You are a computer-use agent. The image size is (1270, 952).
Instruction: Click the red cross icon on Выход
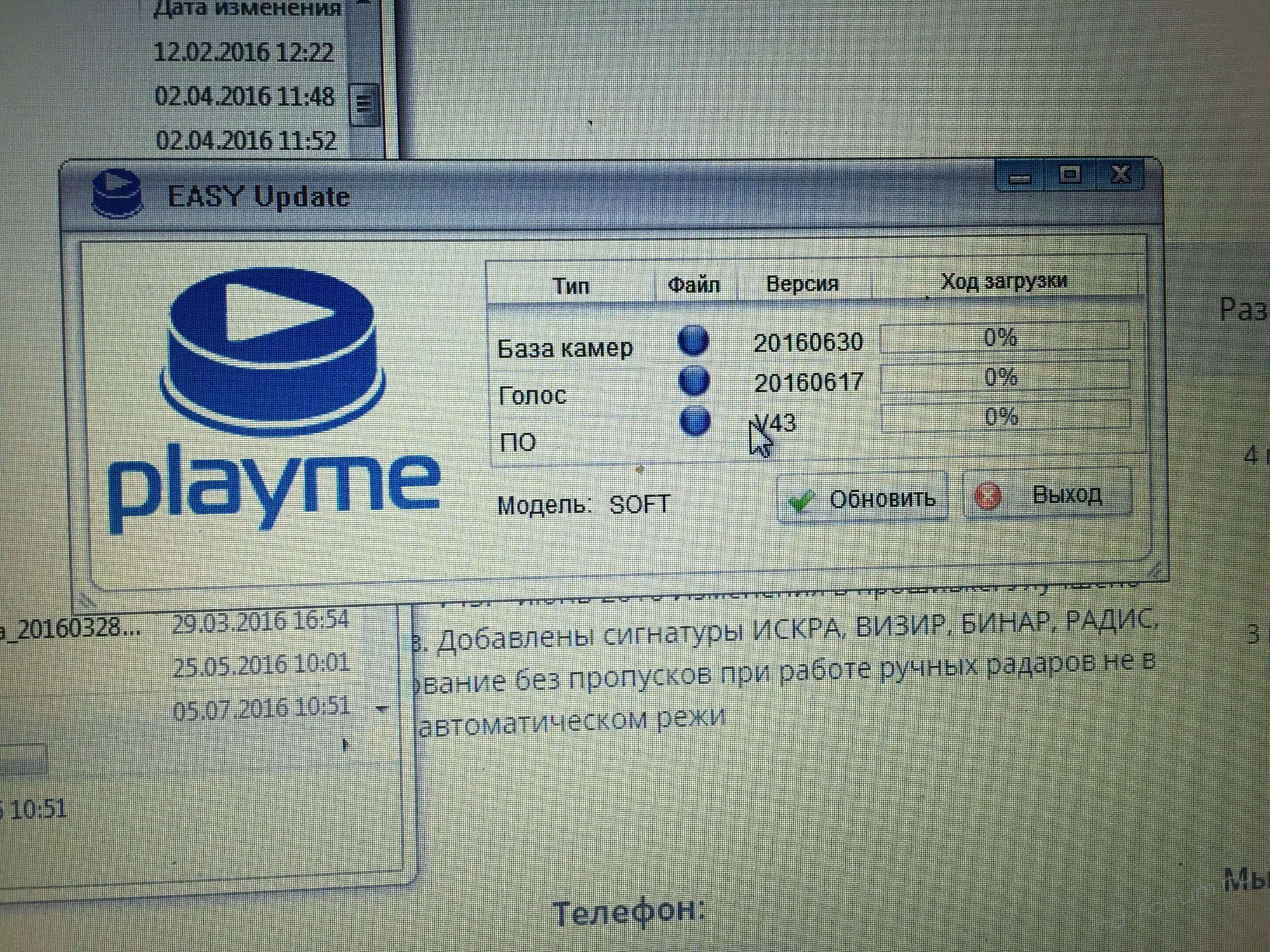[987, 496]
